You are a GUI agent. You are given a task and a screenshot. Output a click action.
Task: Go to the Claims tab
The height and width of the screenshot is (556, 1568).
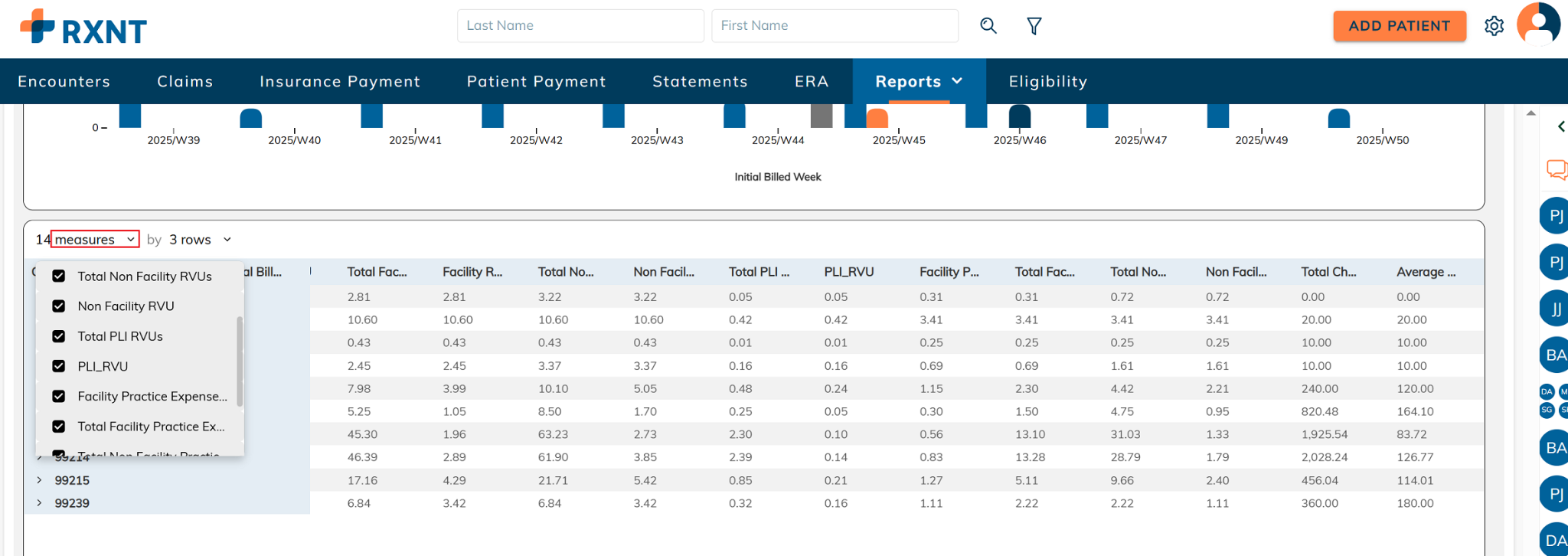(185, 81)
